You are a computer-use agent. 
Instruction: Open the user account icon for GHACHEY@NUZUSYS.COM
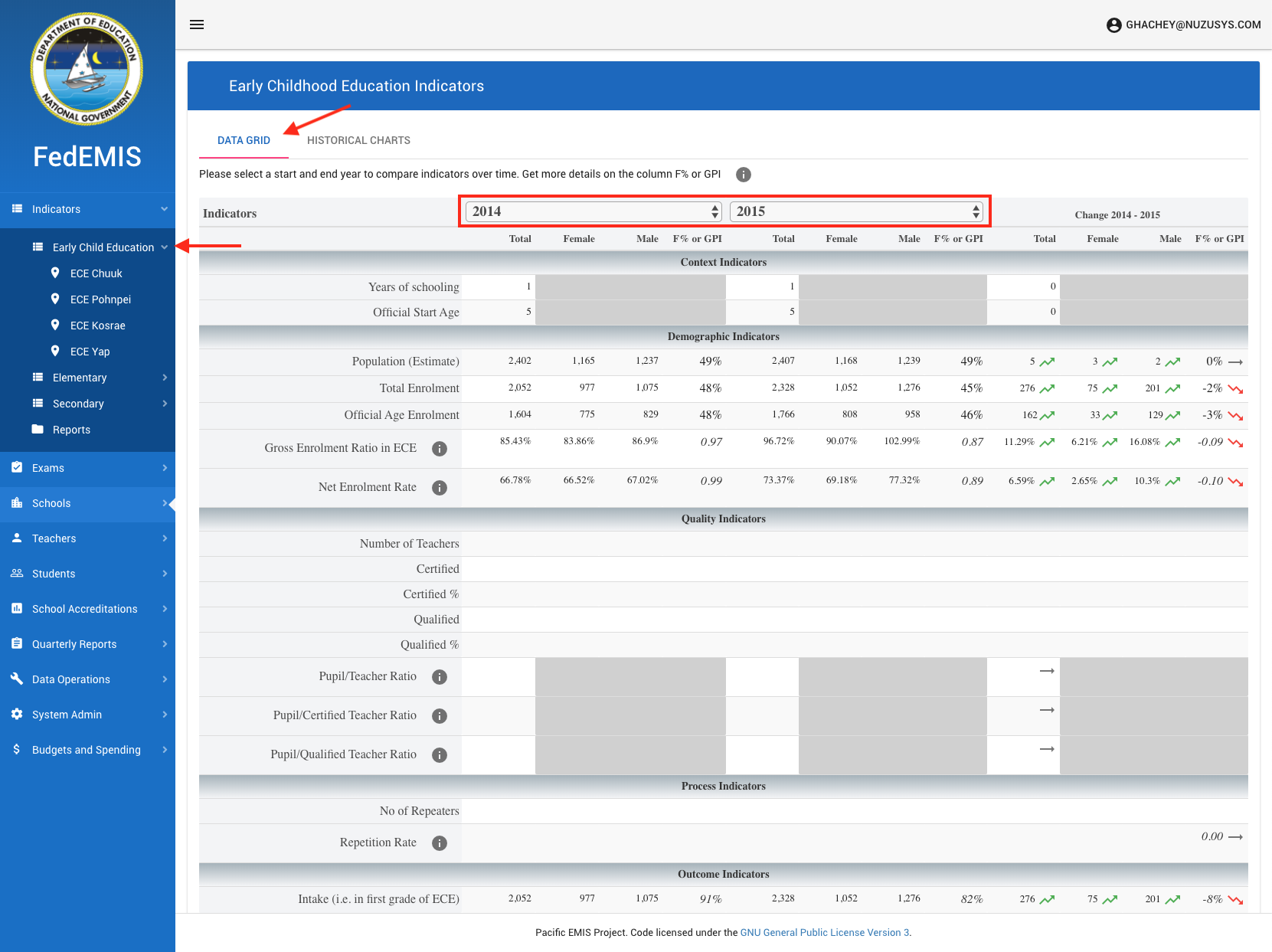coord(1113,25)
